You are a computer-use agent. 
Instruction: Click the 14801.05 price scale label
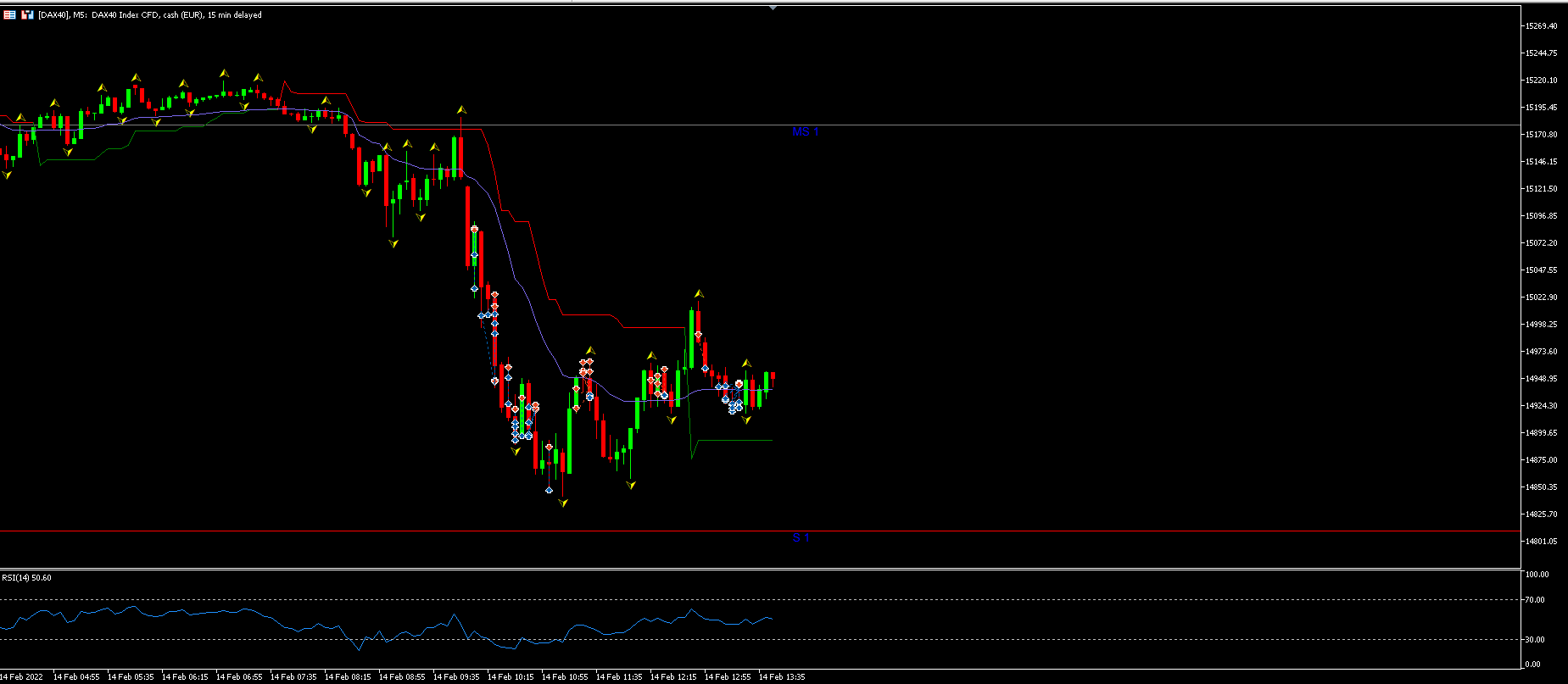click(x=1541, y=542)
